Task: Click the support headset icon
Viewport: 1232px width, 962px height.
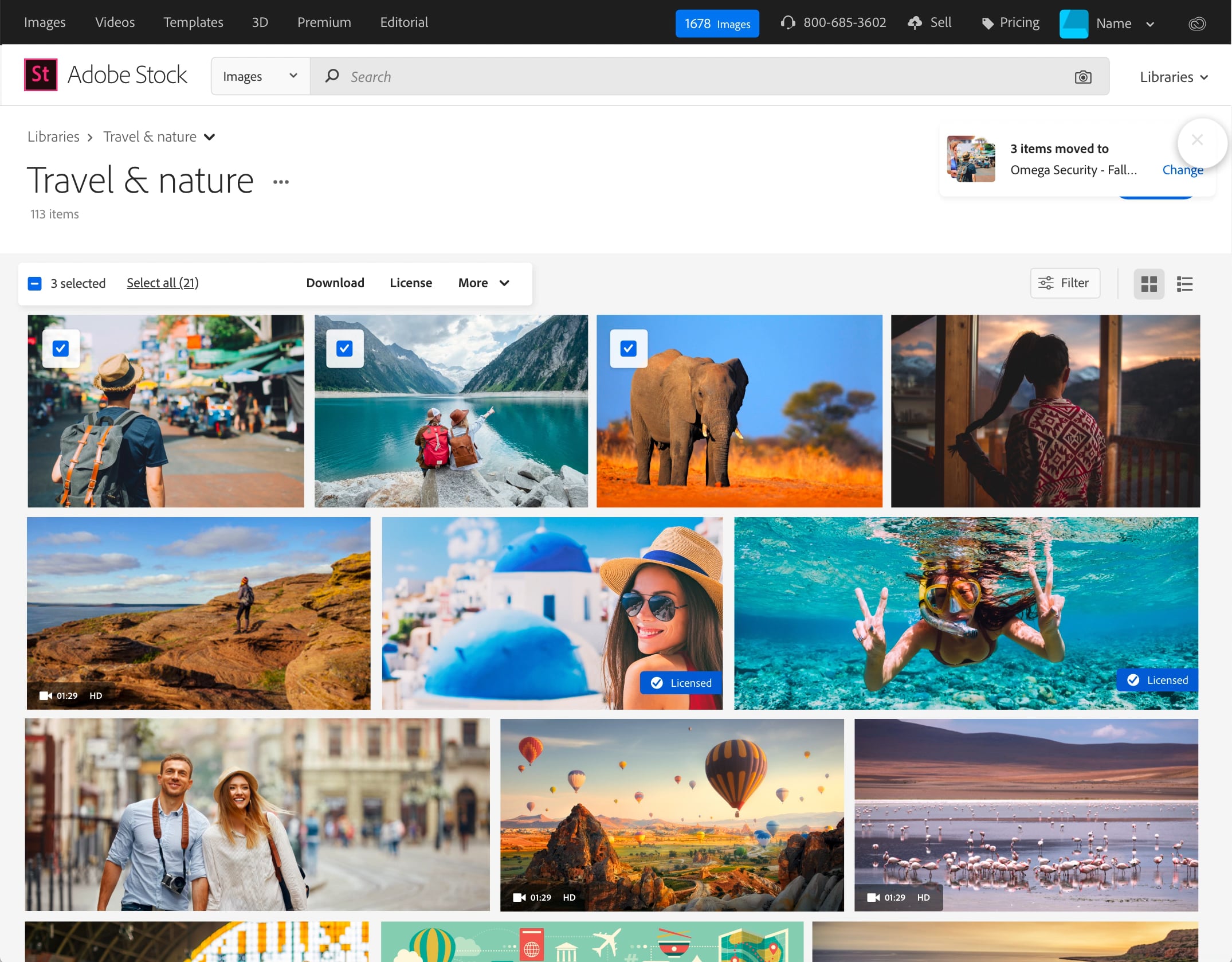Action: (788, 23)
